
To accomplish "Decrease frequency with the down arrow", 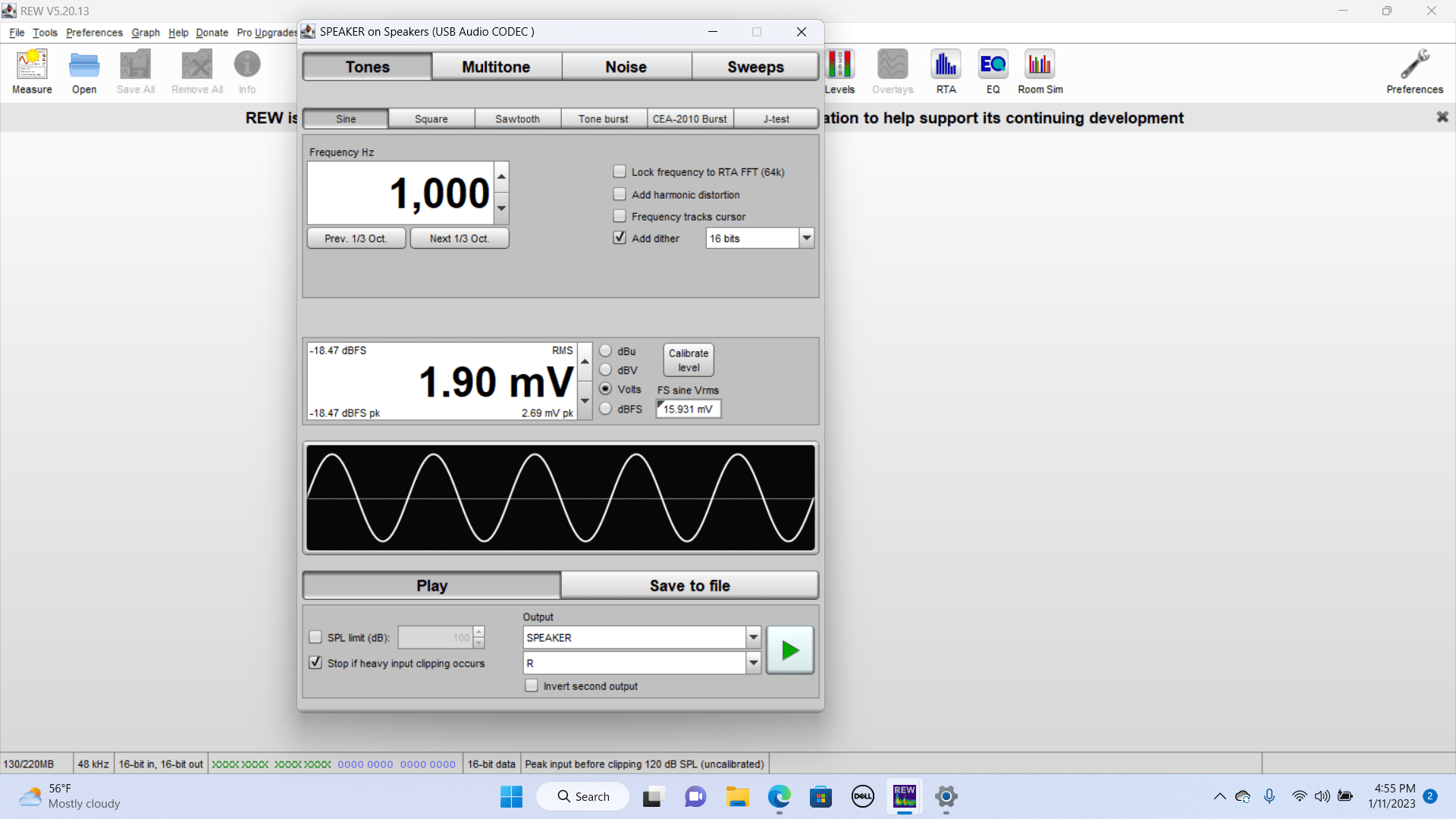I will coord(501,209).
